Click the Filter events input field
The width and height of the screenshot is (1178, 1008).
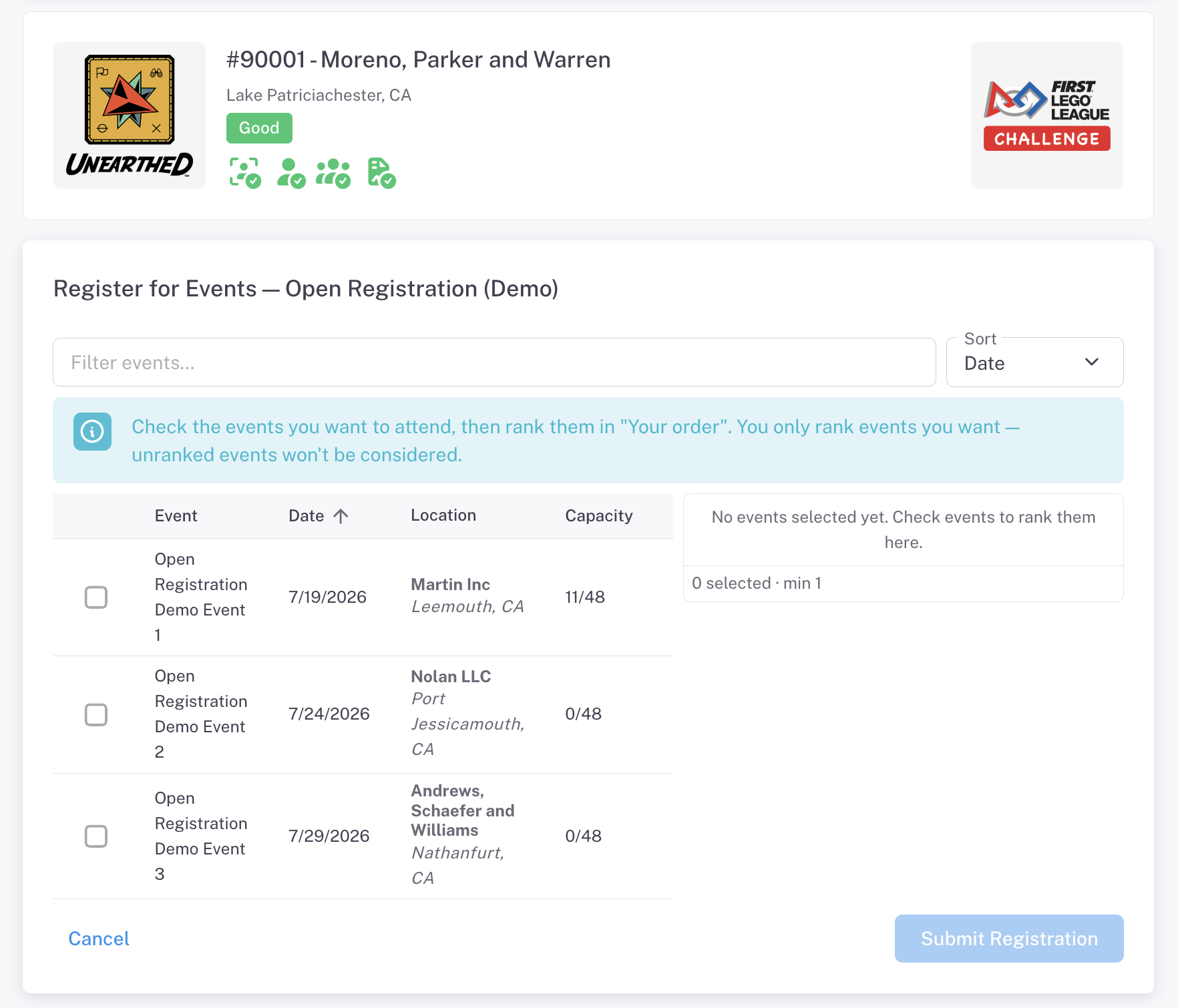[494, 362]
